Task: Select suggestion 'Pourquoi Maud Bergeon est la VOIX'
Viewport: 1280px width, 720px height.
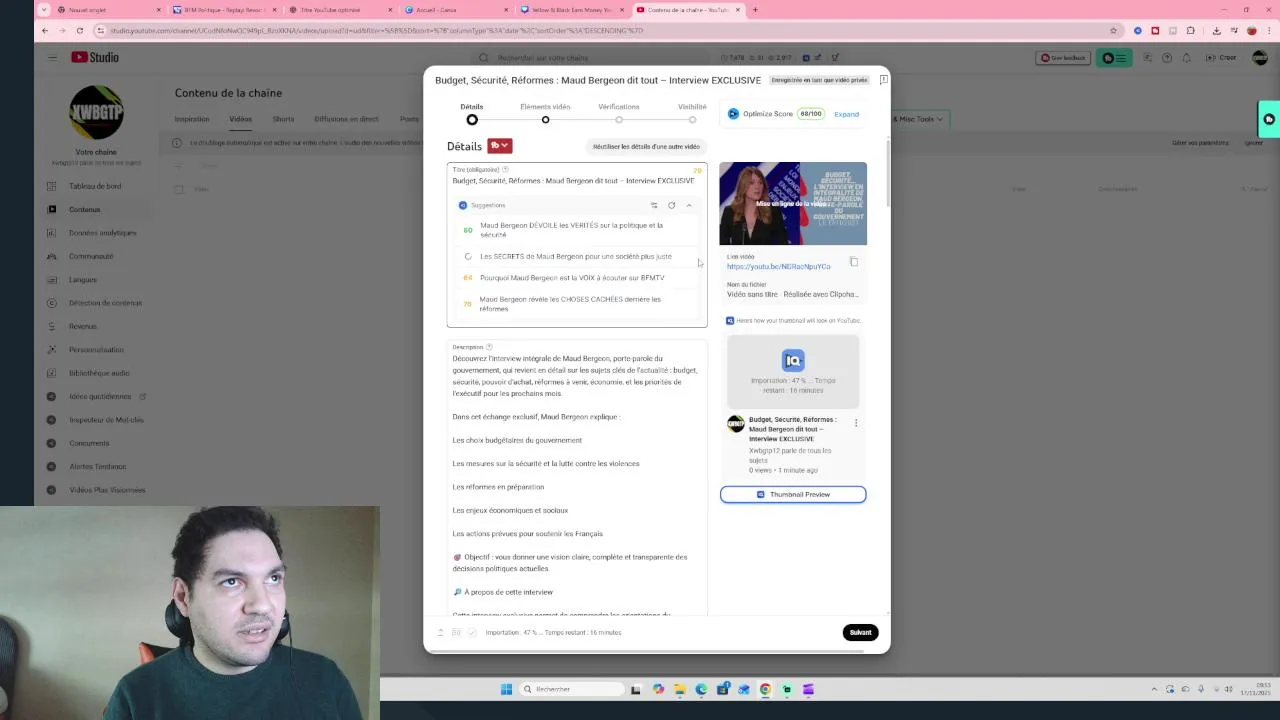Action: point(576,278)
